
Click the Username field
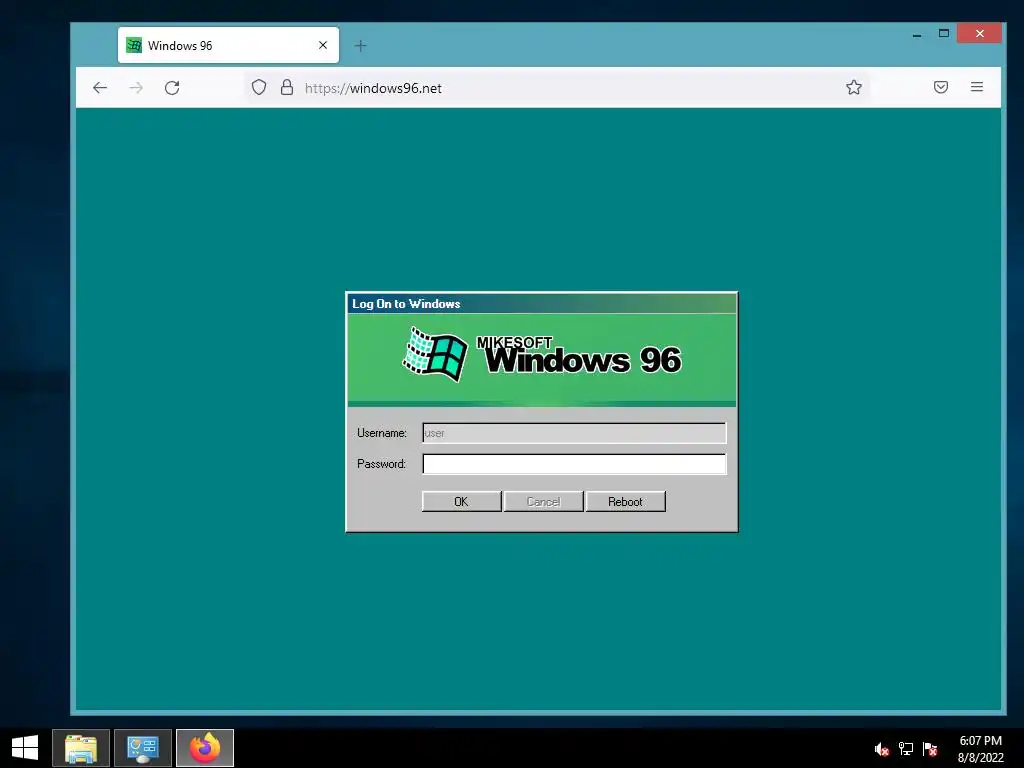point(574,433)
